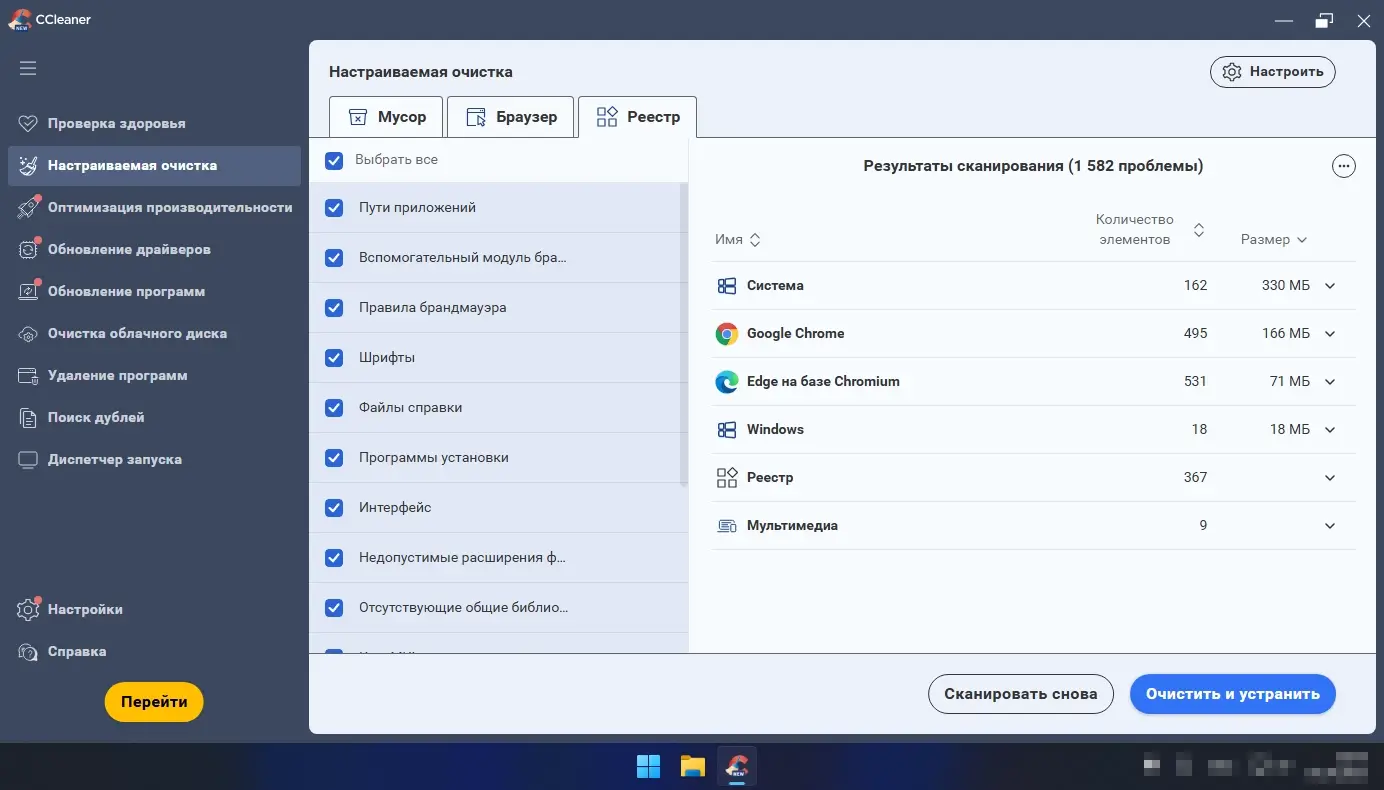Click the Диспетчер запуска monitor icon

tap(28, 460)
